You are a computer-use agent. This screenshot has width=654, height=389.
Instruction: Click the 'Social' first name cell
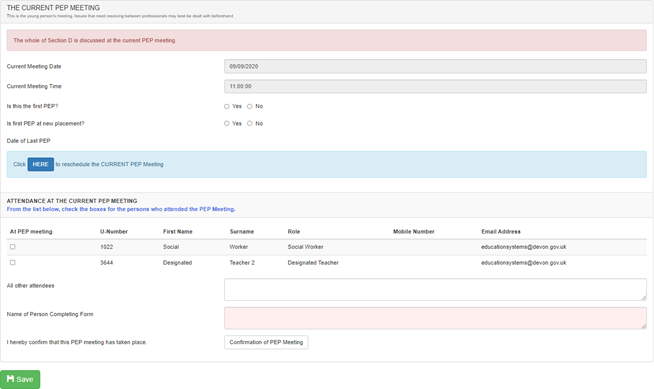click(x=171, y=247)
